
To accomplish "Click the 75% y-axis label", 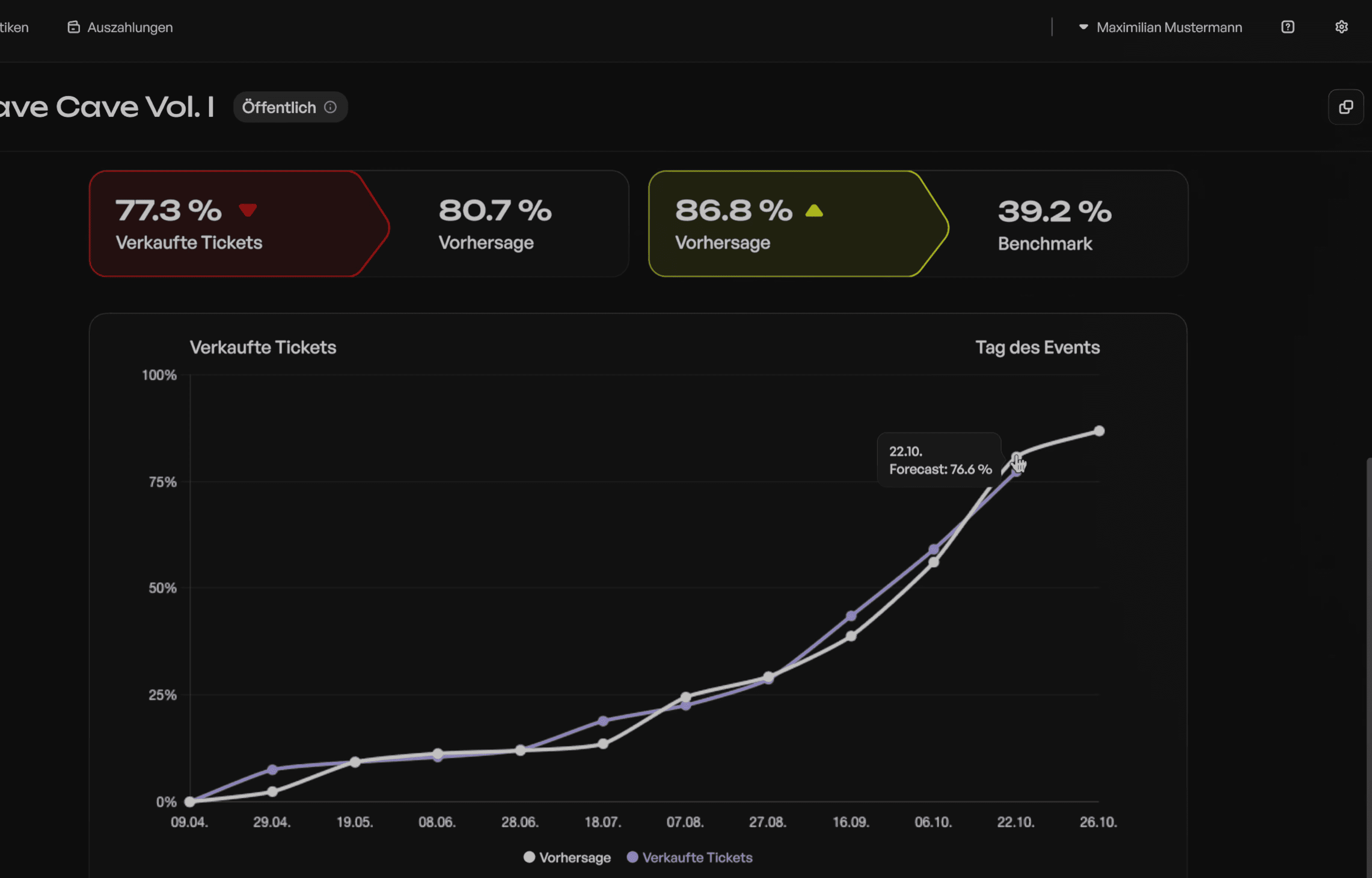I will tap(163, 482).
